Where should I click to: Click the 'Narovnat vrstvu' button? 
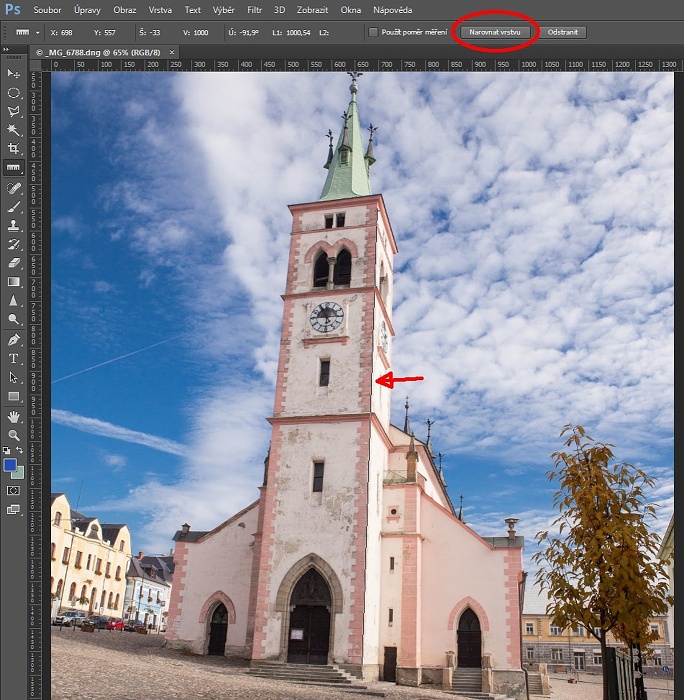click(x=495, y=32)
